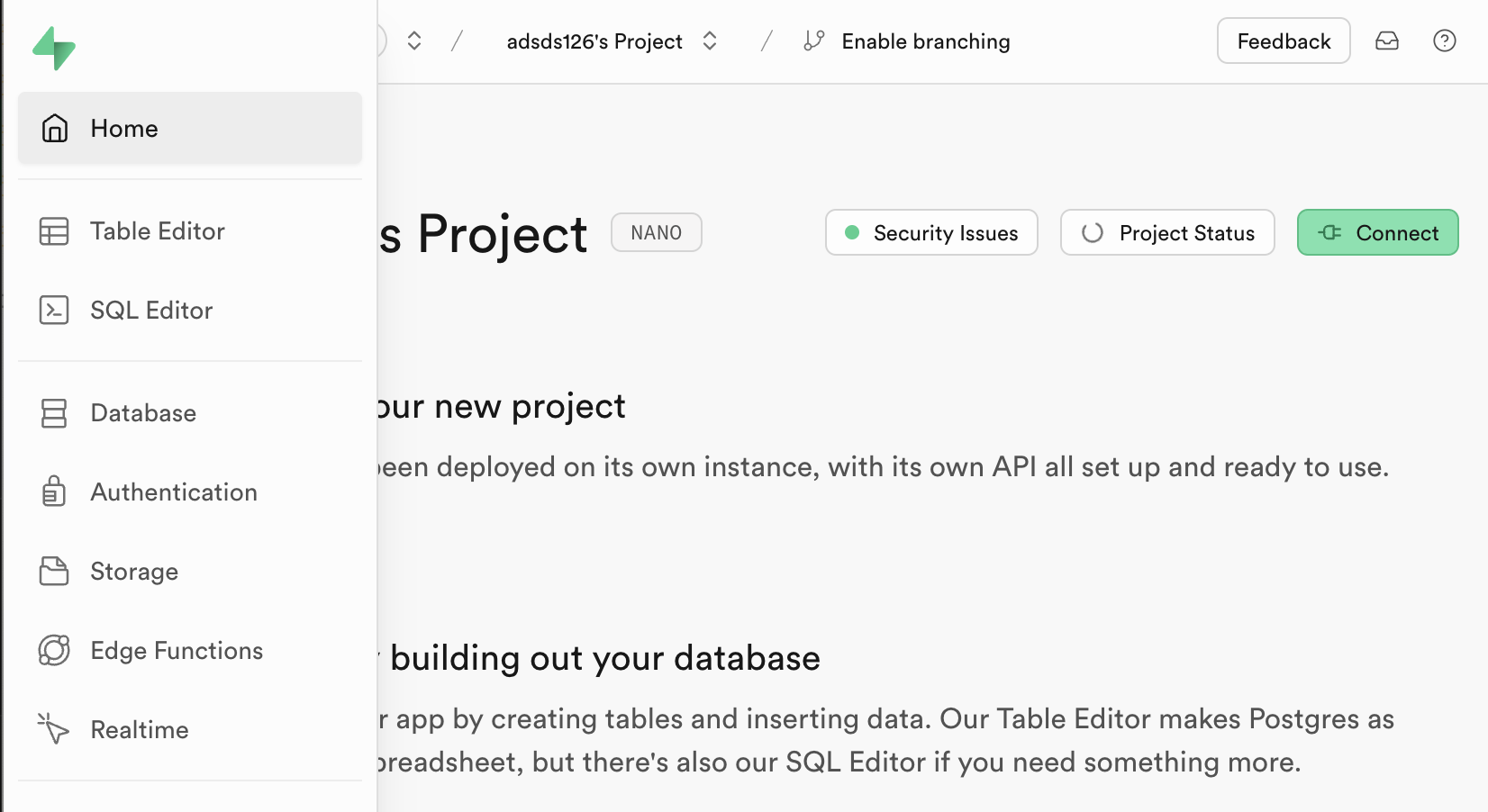1488x812 pixels.
Task: Click the Realtime cursor icon
Action: tap(53, 728)
